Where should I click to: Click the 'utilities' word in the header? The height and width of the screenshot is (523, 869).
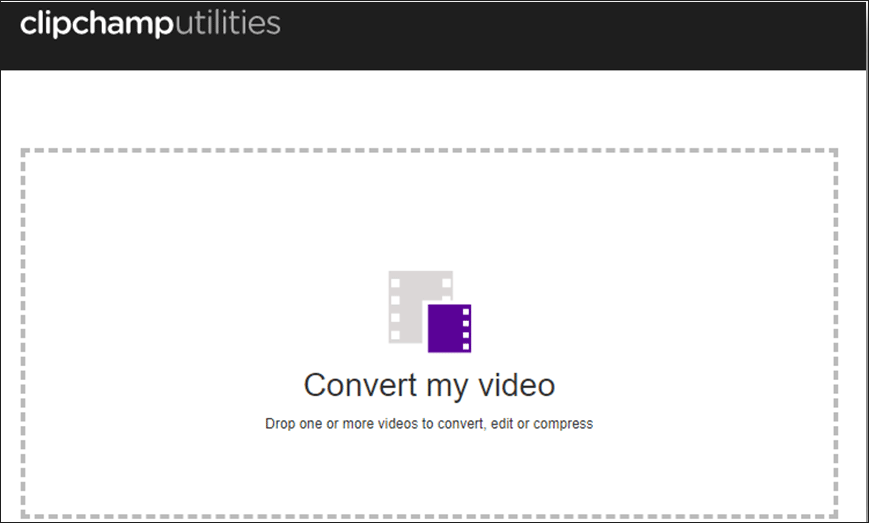coord(228,22)
